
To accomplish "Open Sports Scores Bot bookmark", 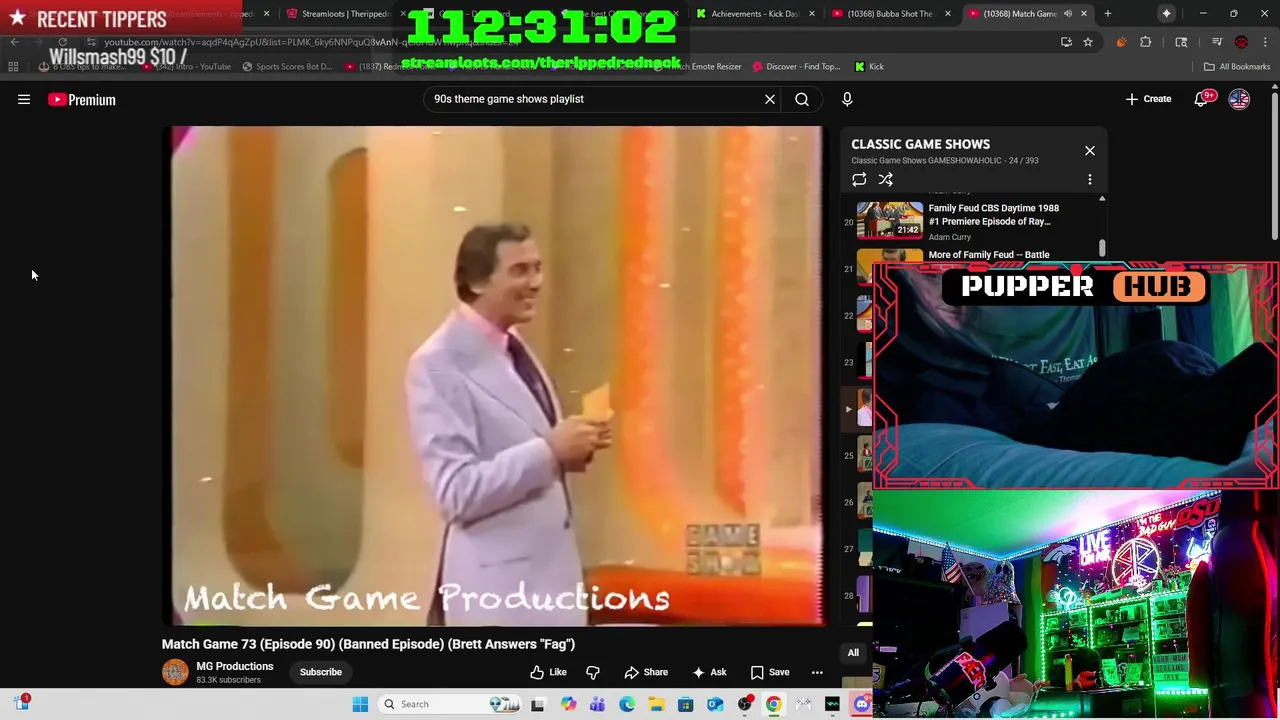I will pos(287,67).
